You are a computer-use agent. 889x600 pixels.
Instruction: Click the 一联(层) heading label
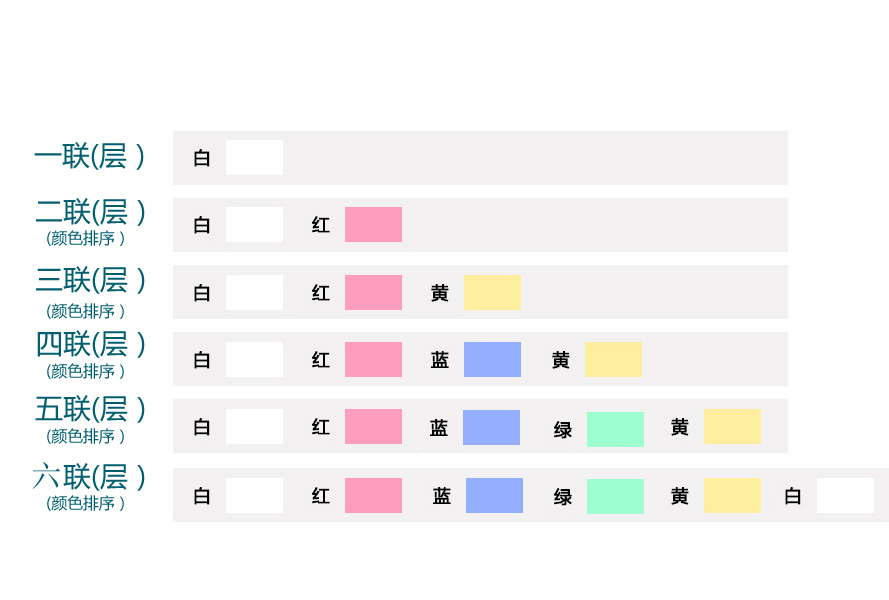pos(89,156)
